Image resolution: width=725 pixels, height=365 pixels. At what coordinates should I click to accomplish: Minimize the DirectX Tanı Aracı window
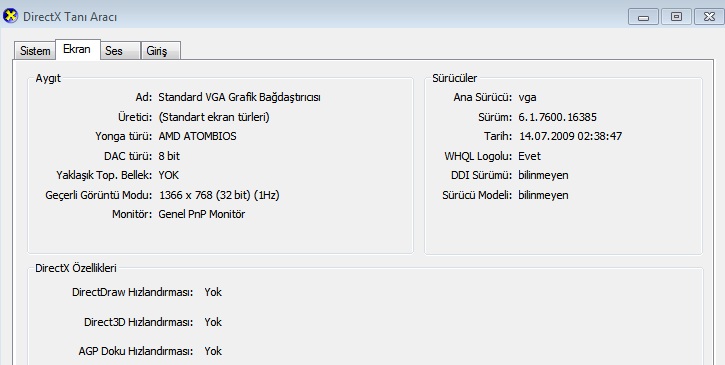point(643,17)
